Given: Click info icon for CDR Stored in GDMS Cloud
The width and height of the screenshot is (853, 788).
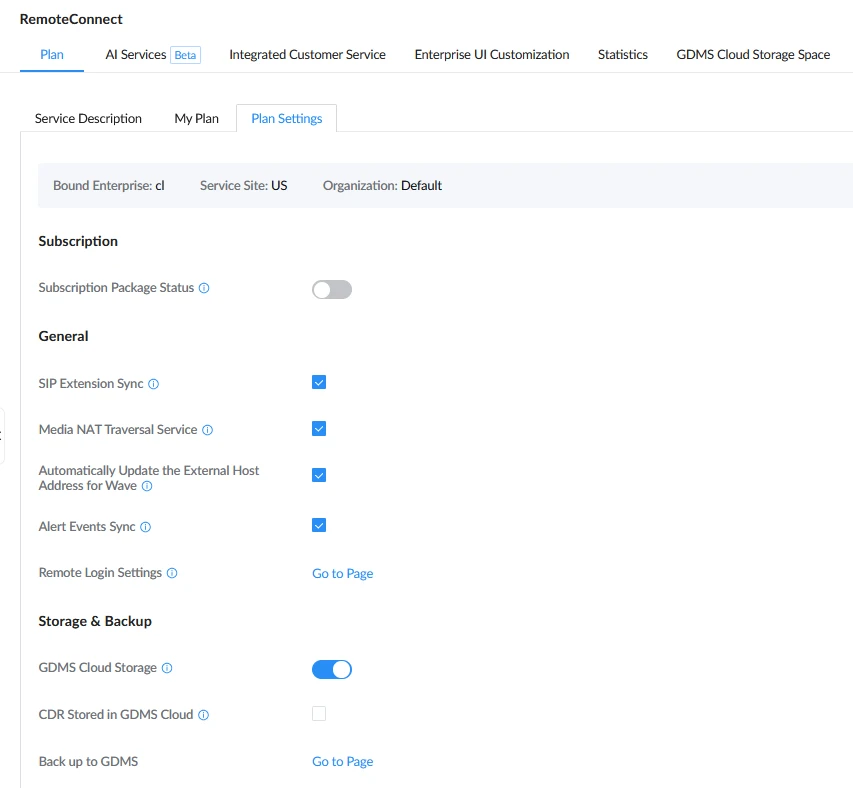Looking at the screenshot, I should (x=203, y=715).
